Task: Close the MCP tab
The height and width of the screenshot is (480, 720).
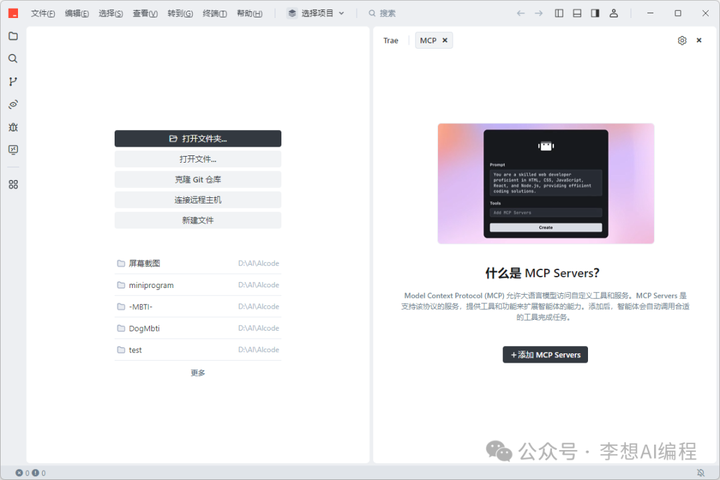Action: (x=445, y=40)
